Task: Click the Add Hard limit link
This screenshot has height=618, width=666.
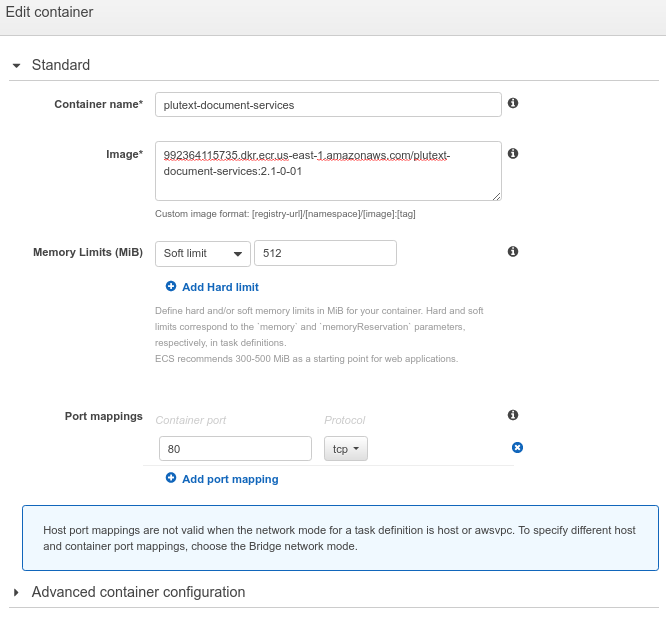Action: coord(220,287)
